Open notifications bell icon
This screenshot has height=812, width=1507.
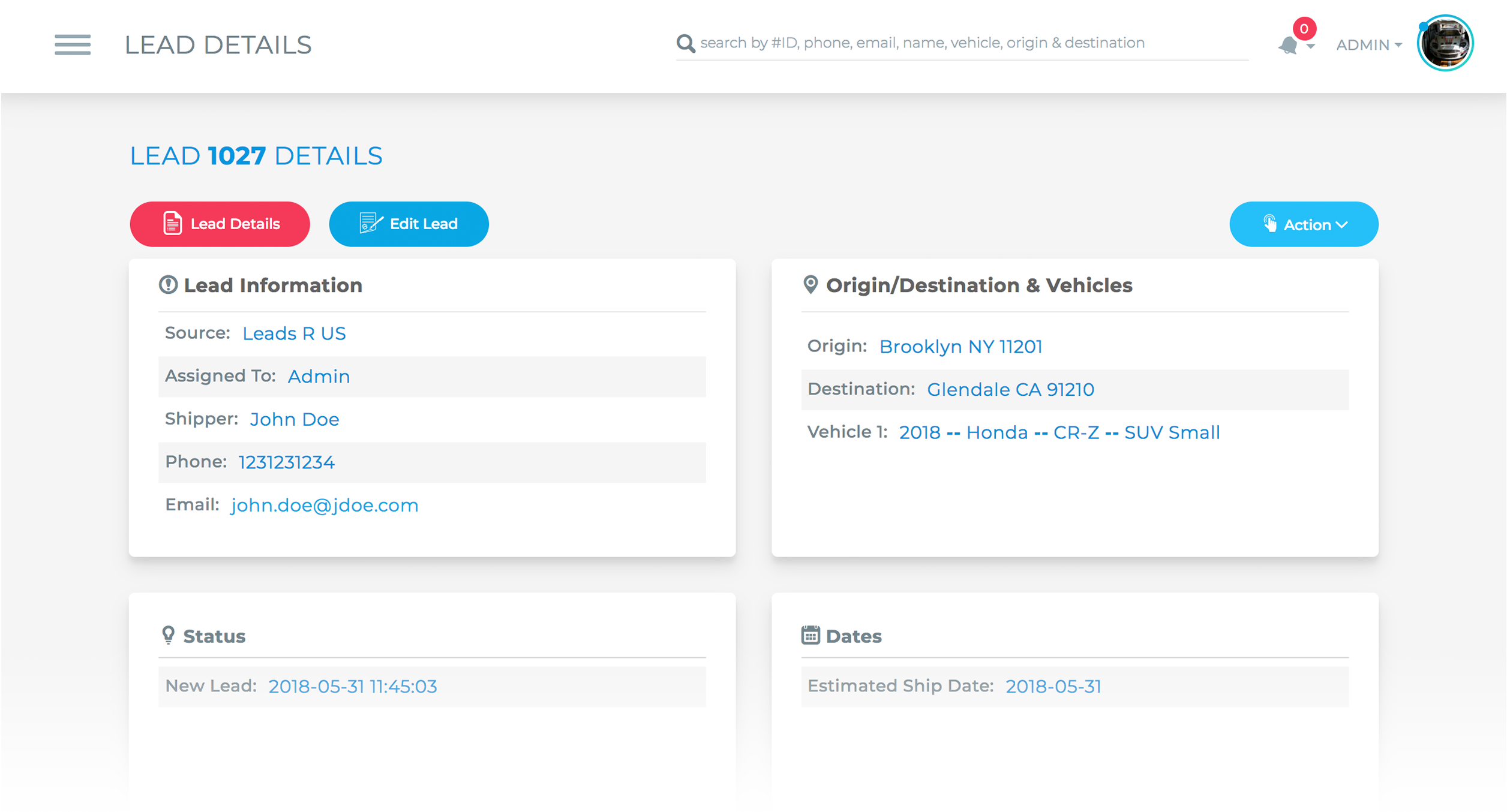1287,46
